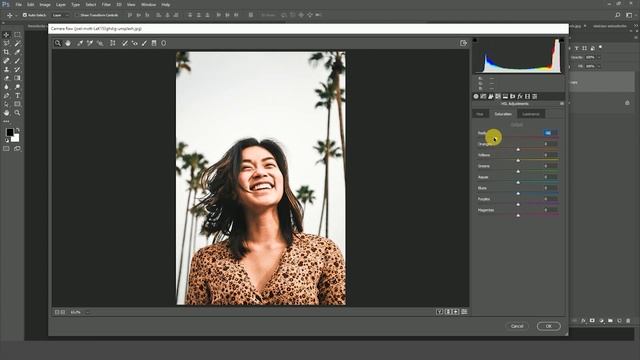
Task: Click the Oranges saturation slider handle
Action: [518, 149]
